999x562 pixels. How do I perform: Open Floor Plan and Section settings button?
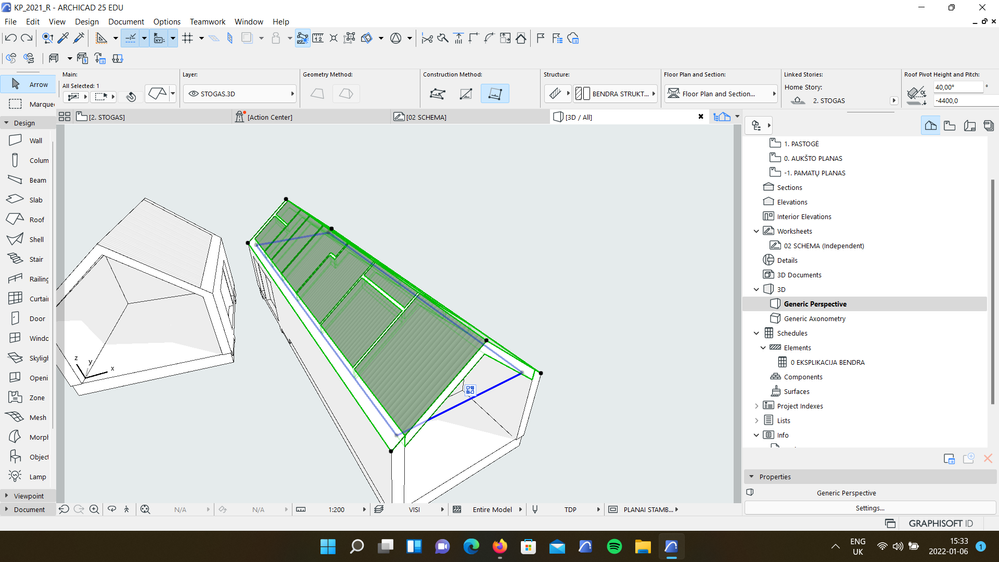point(722,94)
